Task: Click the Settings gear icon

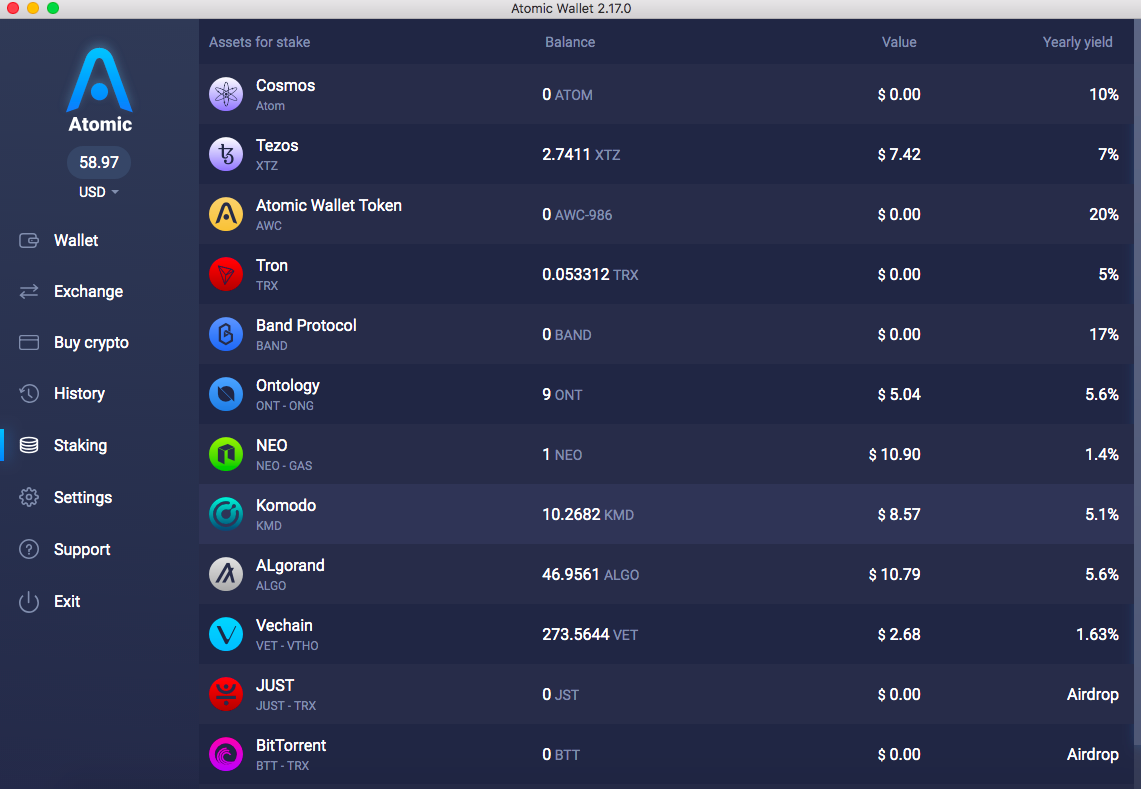Action: tap(29, 497)
